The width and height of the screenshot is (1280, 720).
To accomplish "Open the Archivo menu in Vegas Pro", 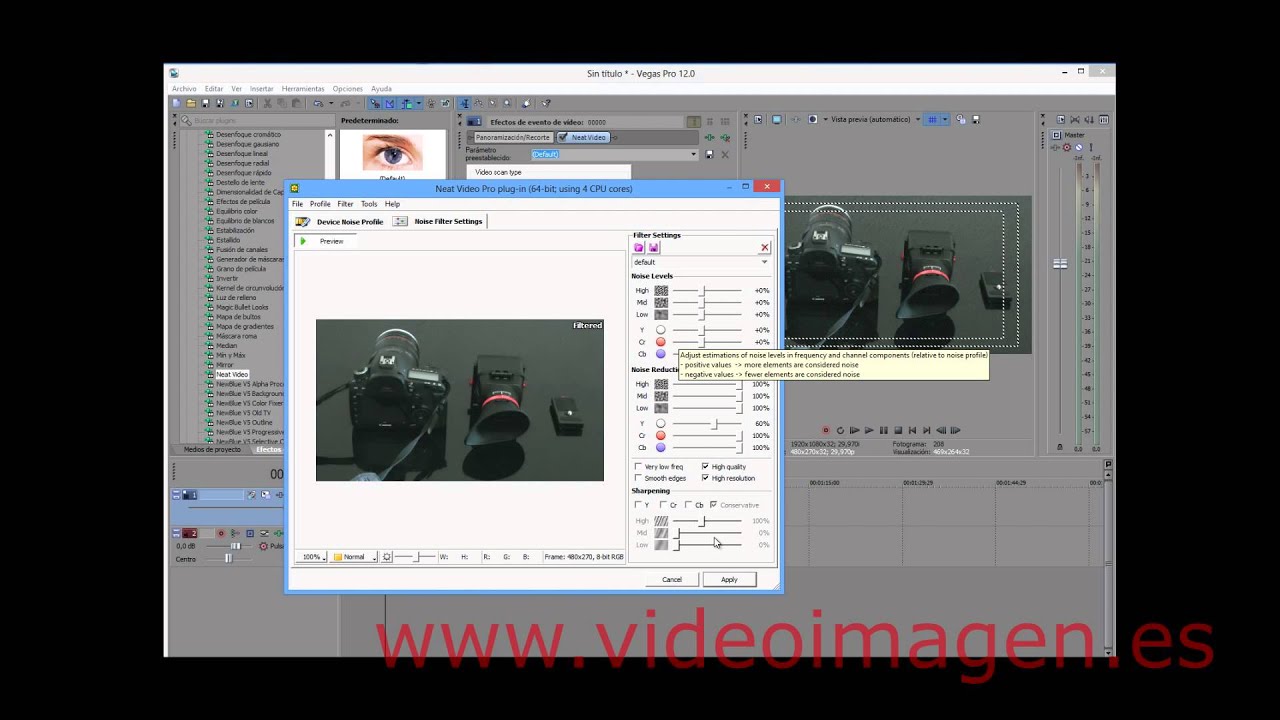I will [184, 89].
